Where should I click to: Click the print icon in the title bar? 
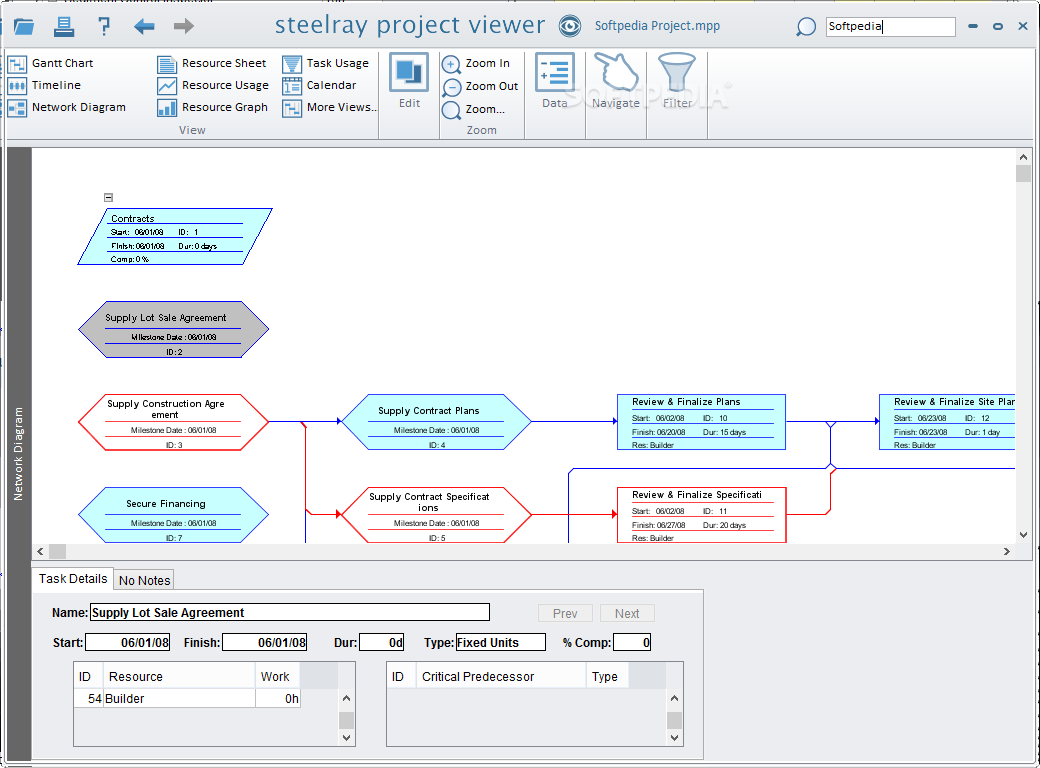click(x=64, y=27)
